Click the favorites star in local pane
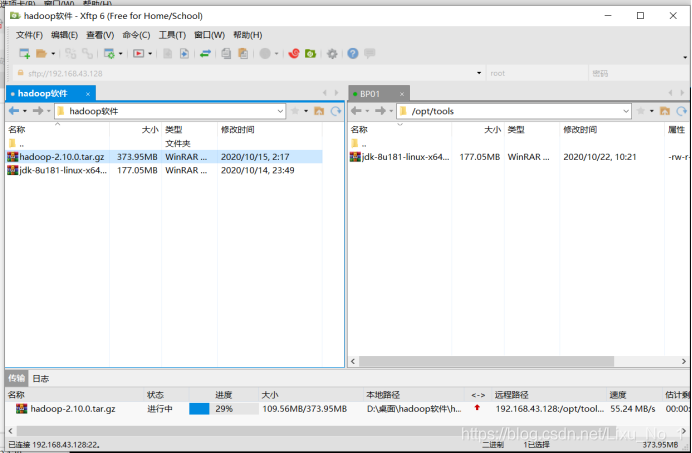This screenshot has width=692, height=453. (295, 111)
